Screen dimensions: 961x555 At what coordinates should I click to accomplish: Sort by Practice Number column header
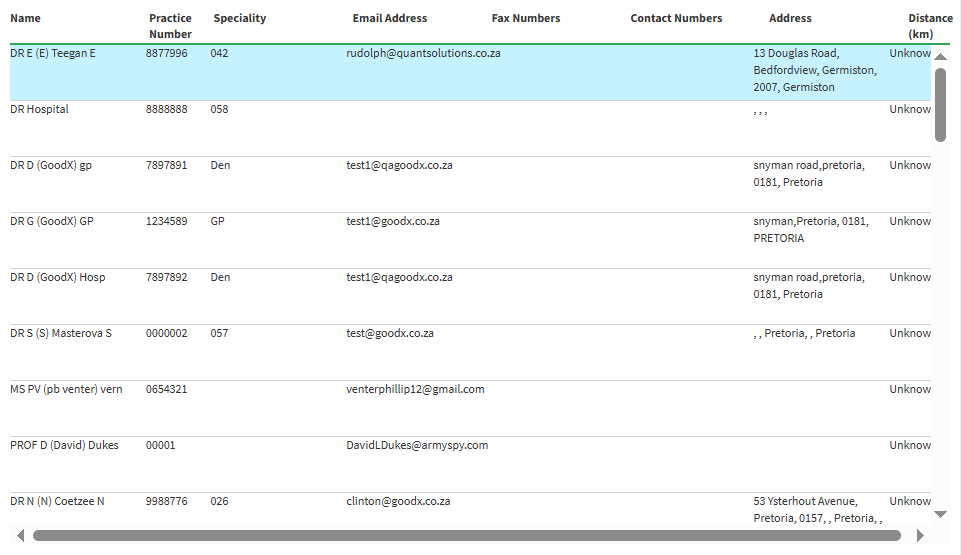[170, 26]
